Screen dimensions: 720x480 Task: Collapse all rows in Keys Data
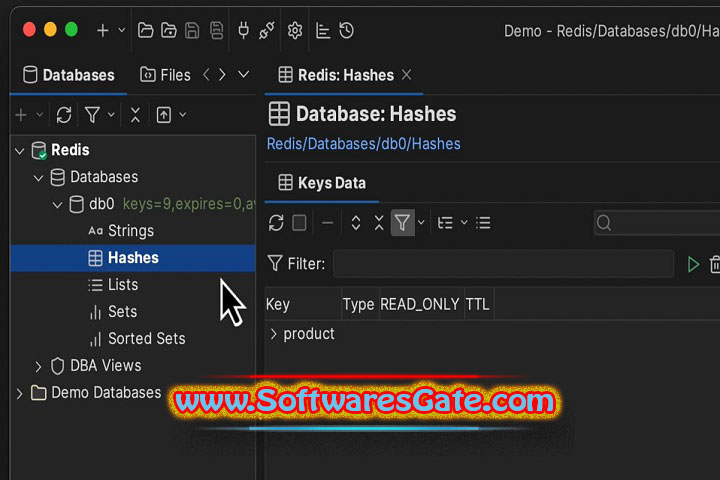click(x=379, y=223)
